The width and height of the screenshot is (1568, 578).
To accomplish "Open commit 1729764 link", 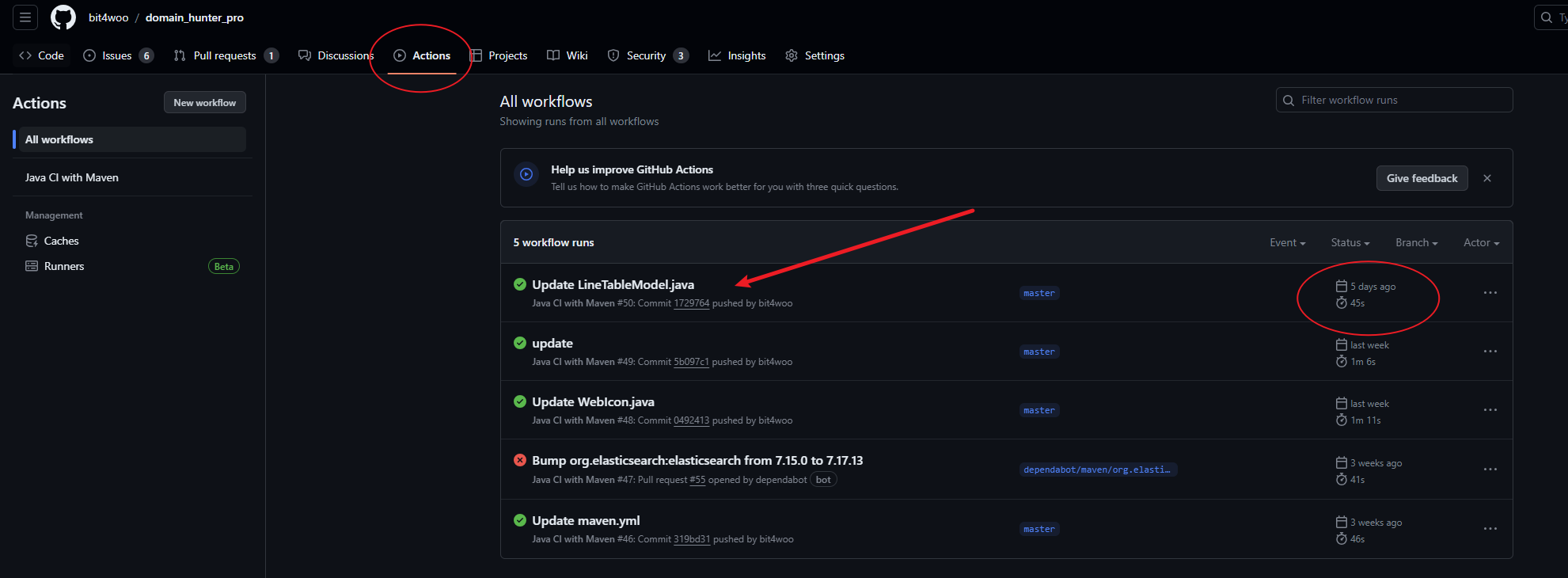I will point(692,303).
